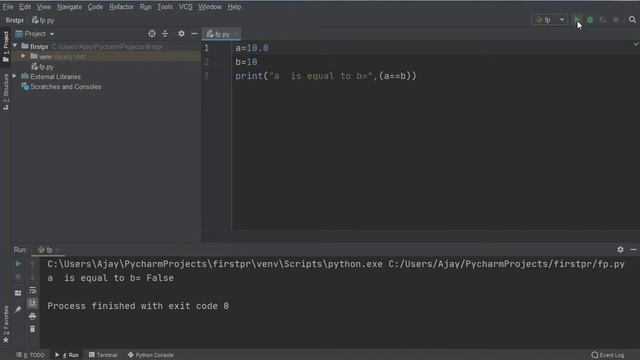Click the Down the Stack Trace arrow
Image resolution: width=640 pixels, height=360 pixels.
coord(33,277)
